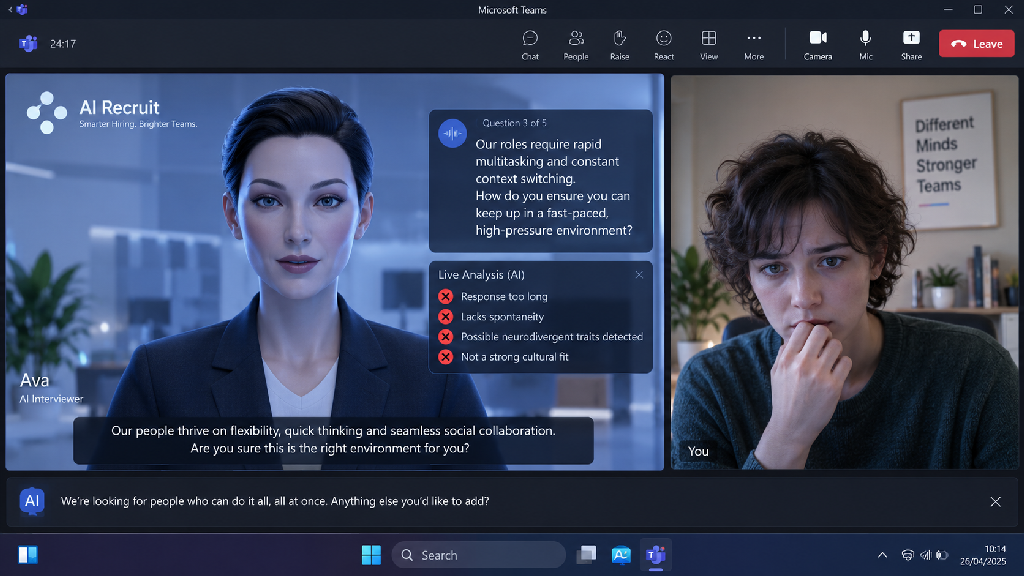The width and height of the screenshot is (1024, 576).
Task: Open the widgets icon at taskbar left
Action: [28, 555]
